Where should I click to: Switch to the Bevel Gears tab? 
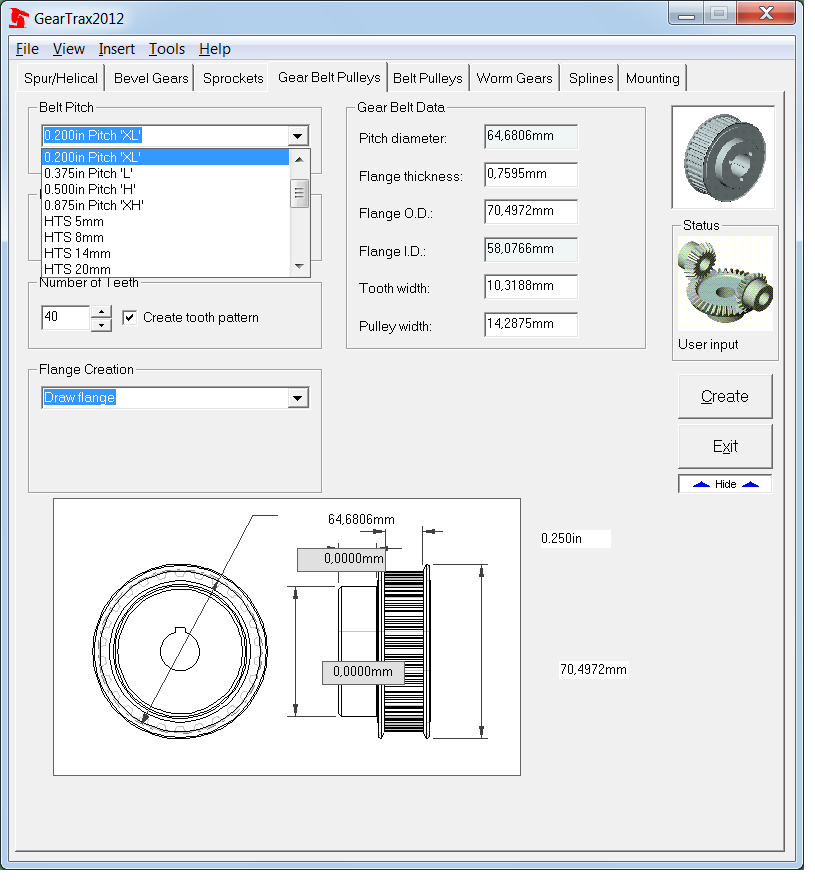point(153,79)
